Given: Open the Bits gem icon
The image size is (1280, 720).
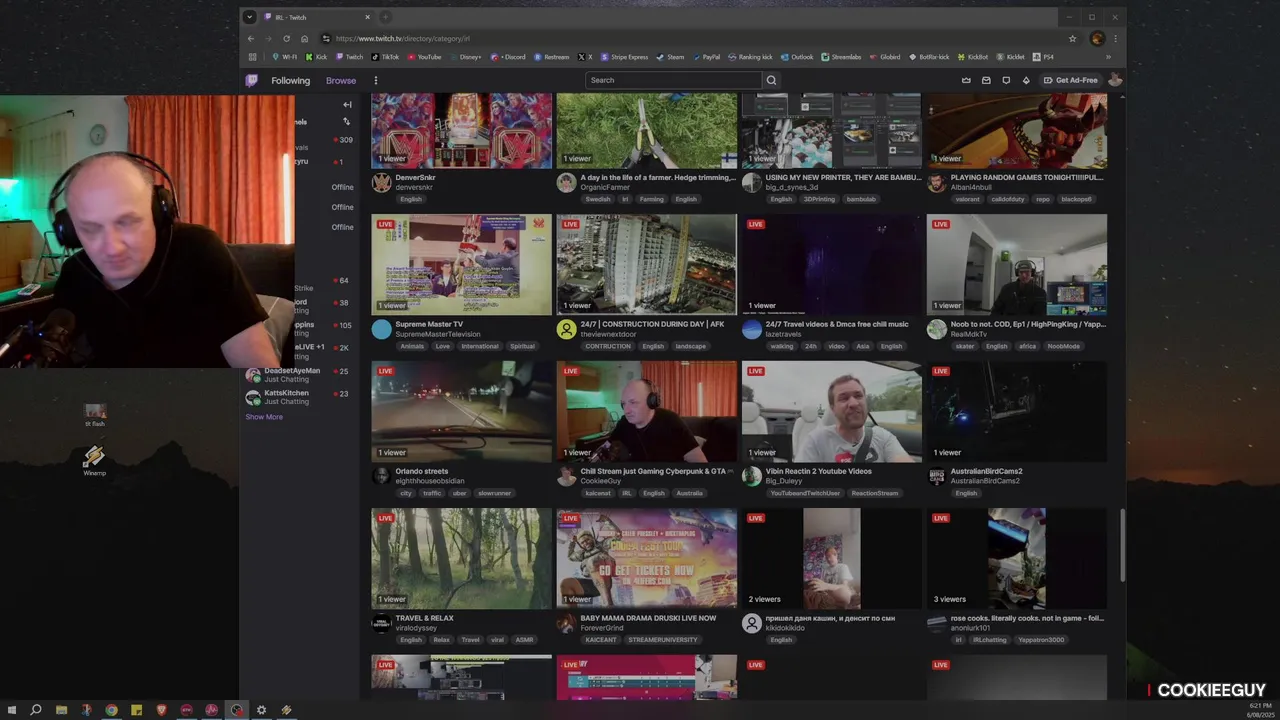Looking at the screenshot, I should coord(1026,80).
